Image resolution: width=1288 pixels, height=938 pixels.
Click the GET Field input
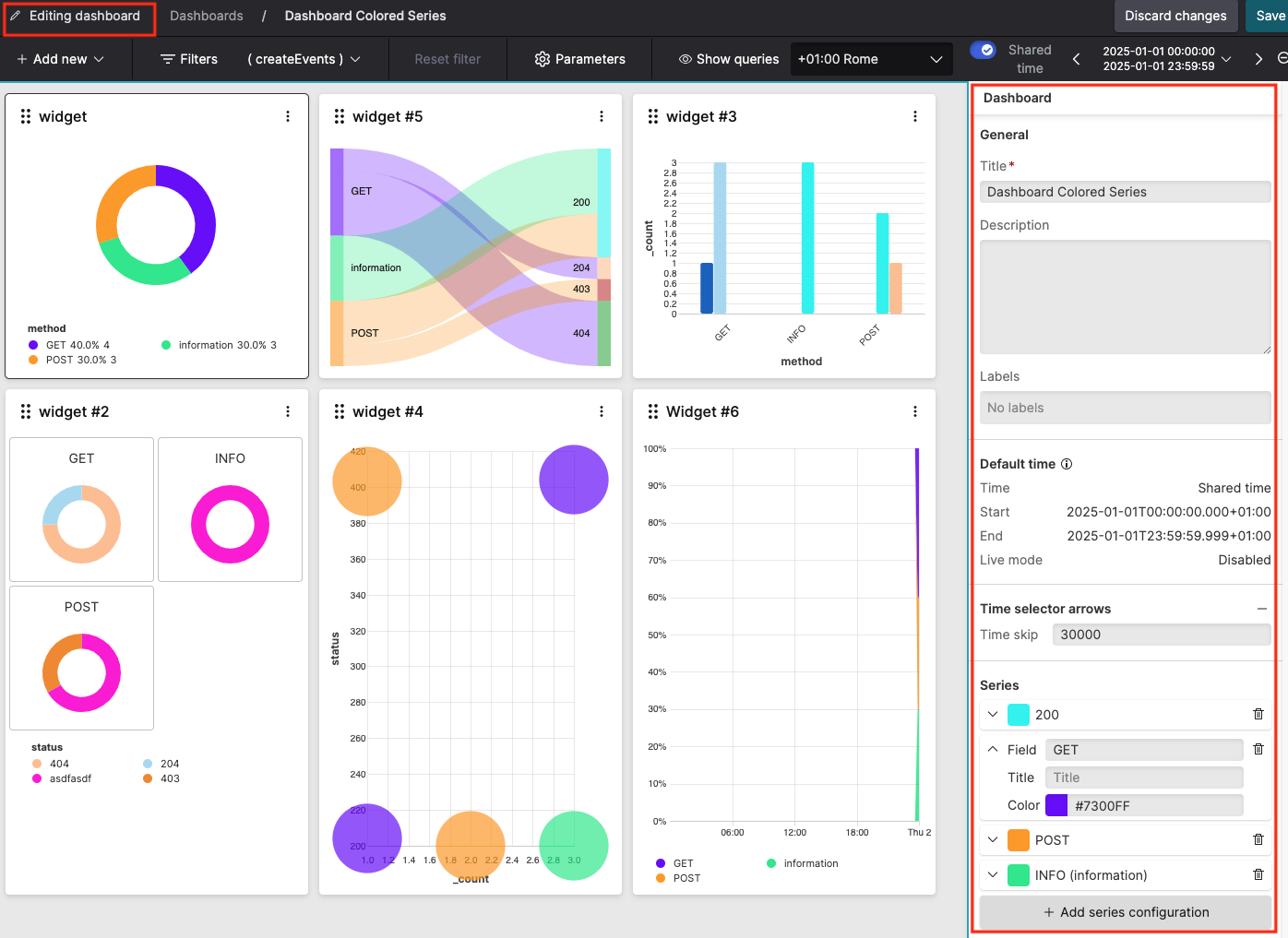[1144, 750]
